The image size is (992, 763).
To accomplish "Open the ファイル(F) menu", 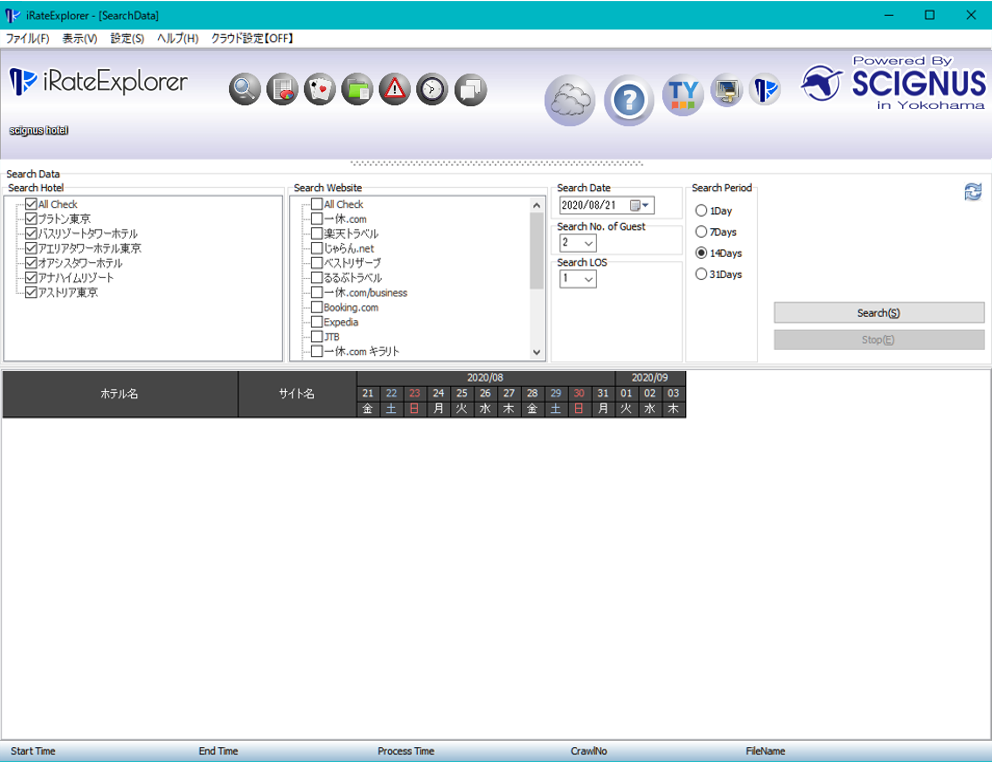I will (27, 39).
